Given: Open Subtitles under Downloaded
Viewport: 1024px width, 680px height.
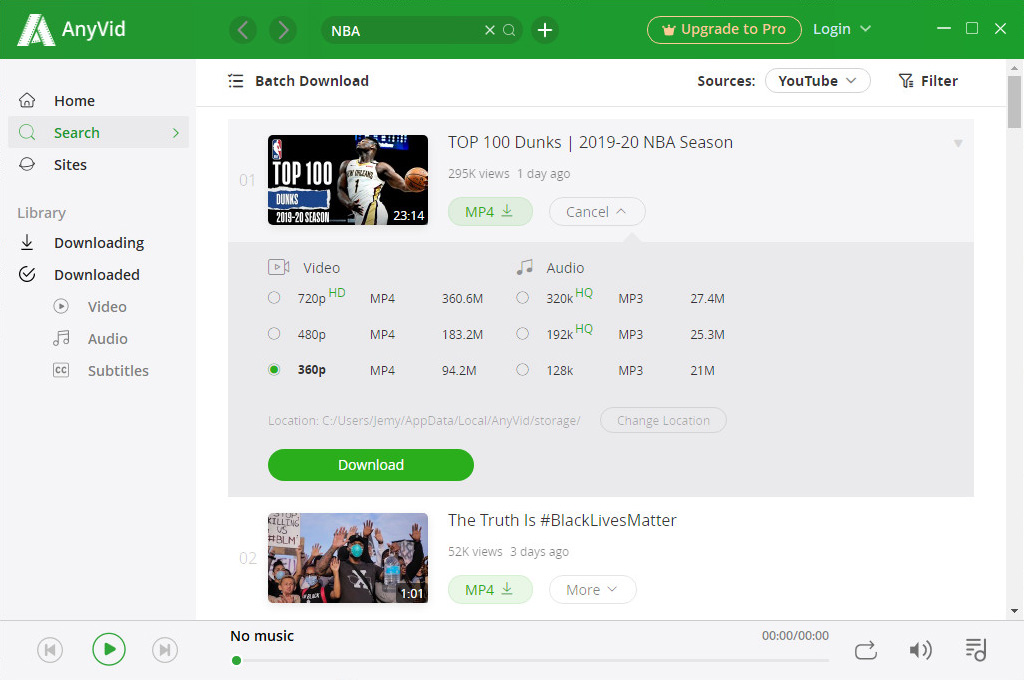Looking at the screenshot, I should pos(118,370).
